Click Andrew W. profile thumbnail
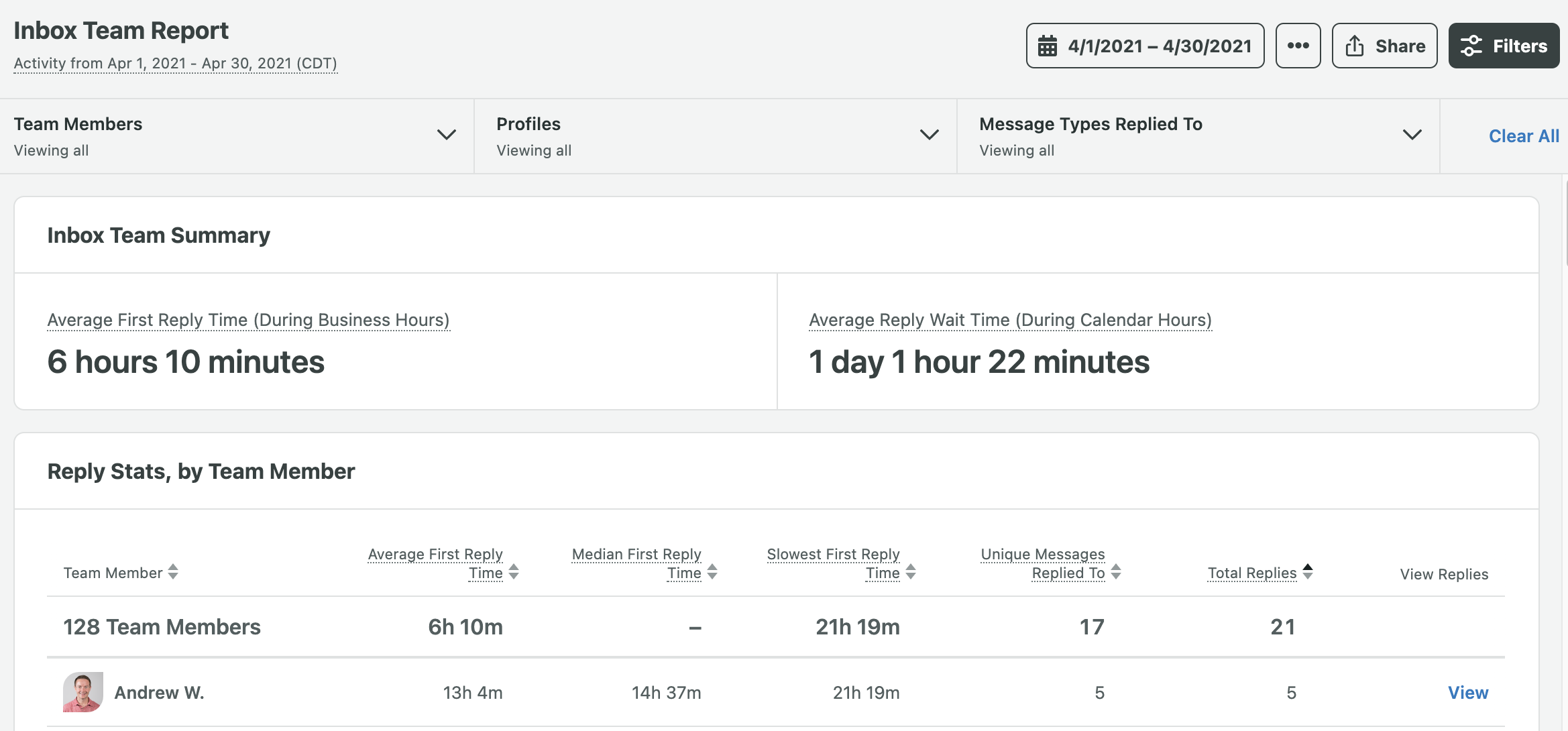This screenshot has width=1568, height=731. [84, 690]
